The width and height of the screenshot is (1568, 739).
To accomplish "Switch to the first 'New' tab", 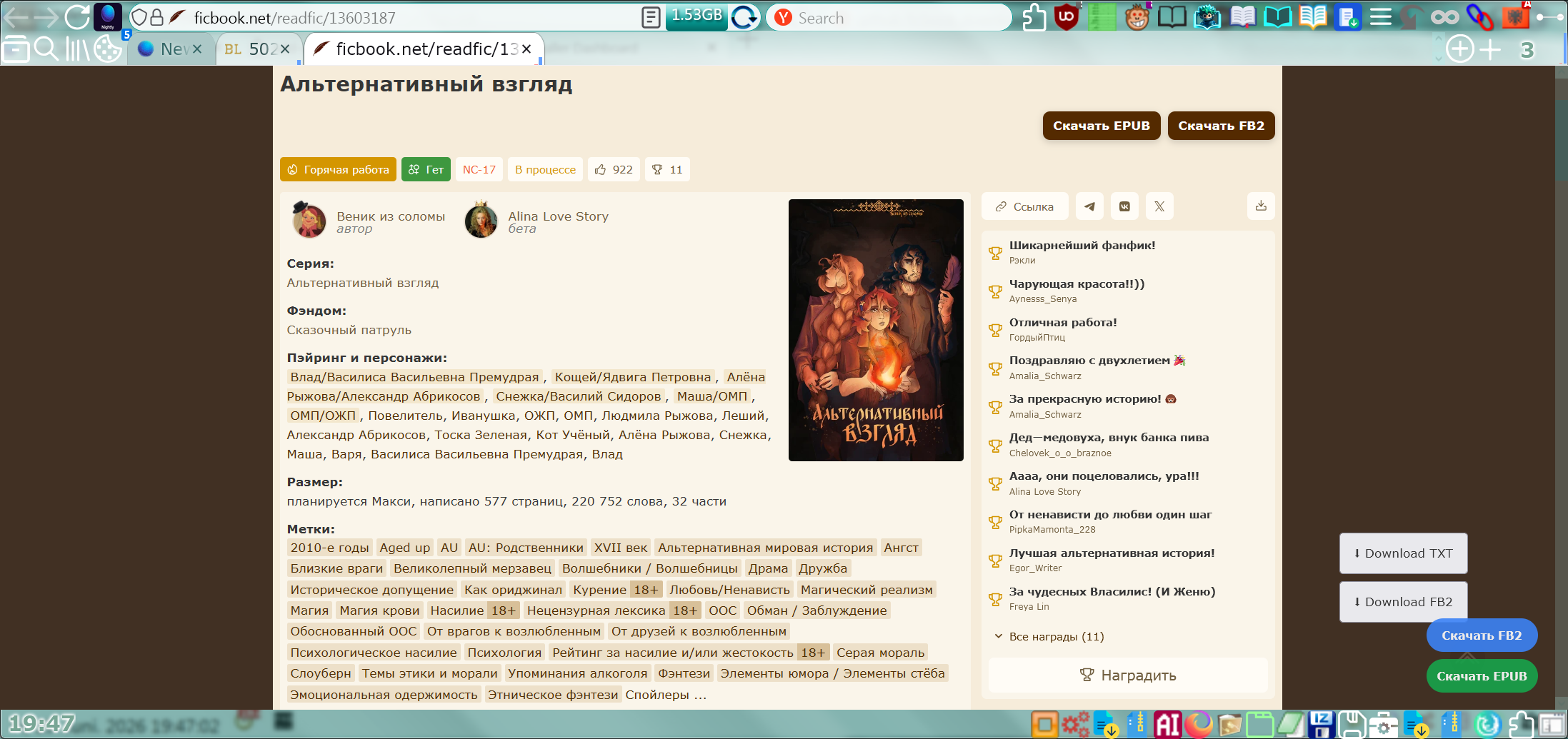I will pyautogui.click(x=171, y=49).
